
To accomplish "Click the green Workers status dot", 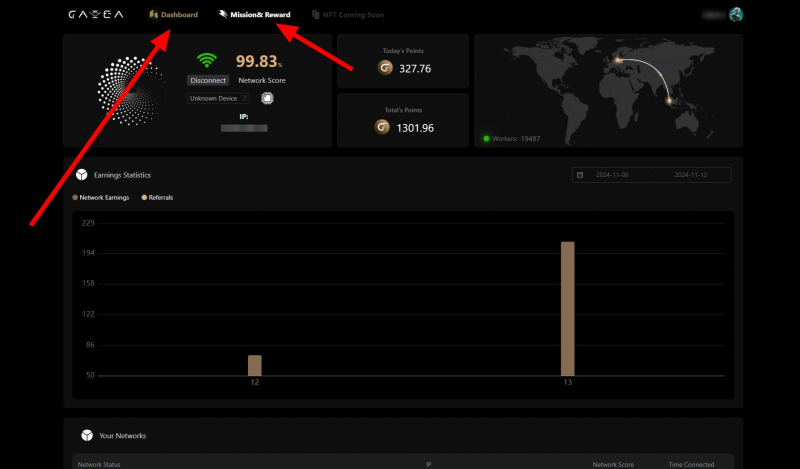I will (486, 138).
